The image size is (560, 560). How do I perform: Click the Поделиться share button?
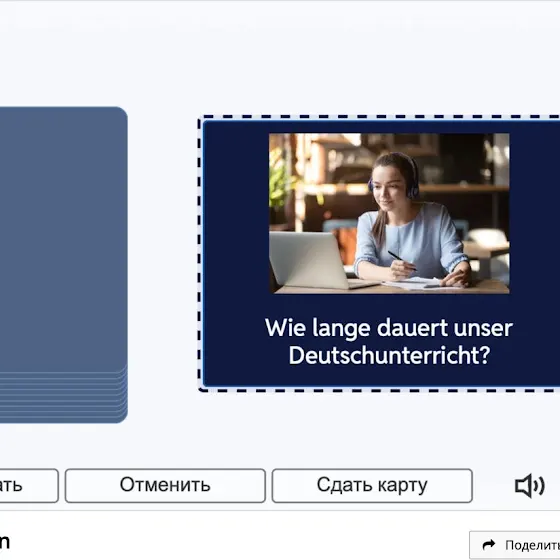(x=515, y=545)
